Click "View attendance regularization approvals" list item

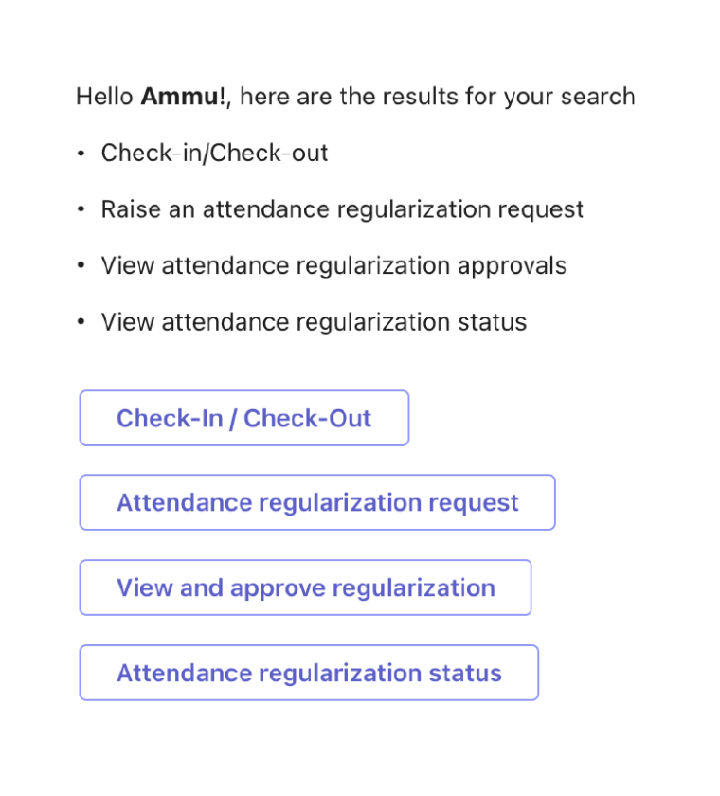tap(333, 266)
